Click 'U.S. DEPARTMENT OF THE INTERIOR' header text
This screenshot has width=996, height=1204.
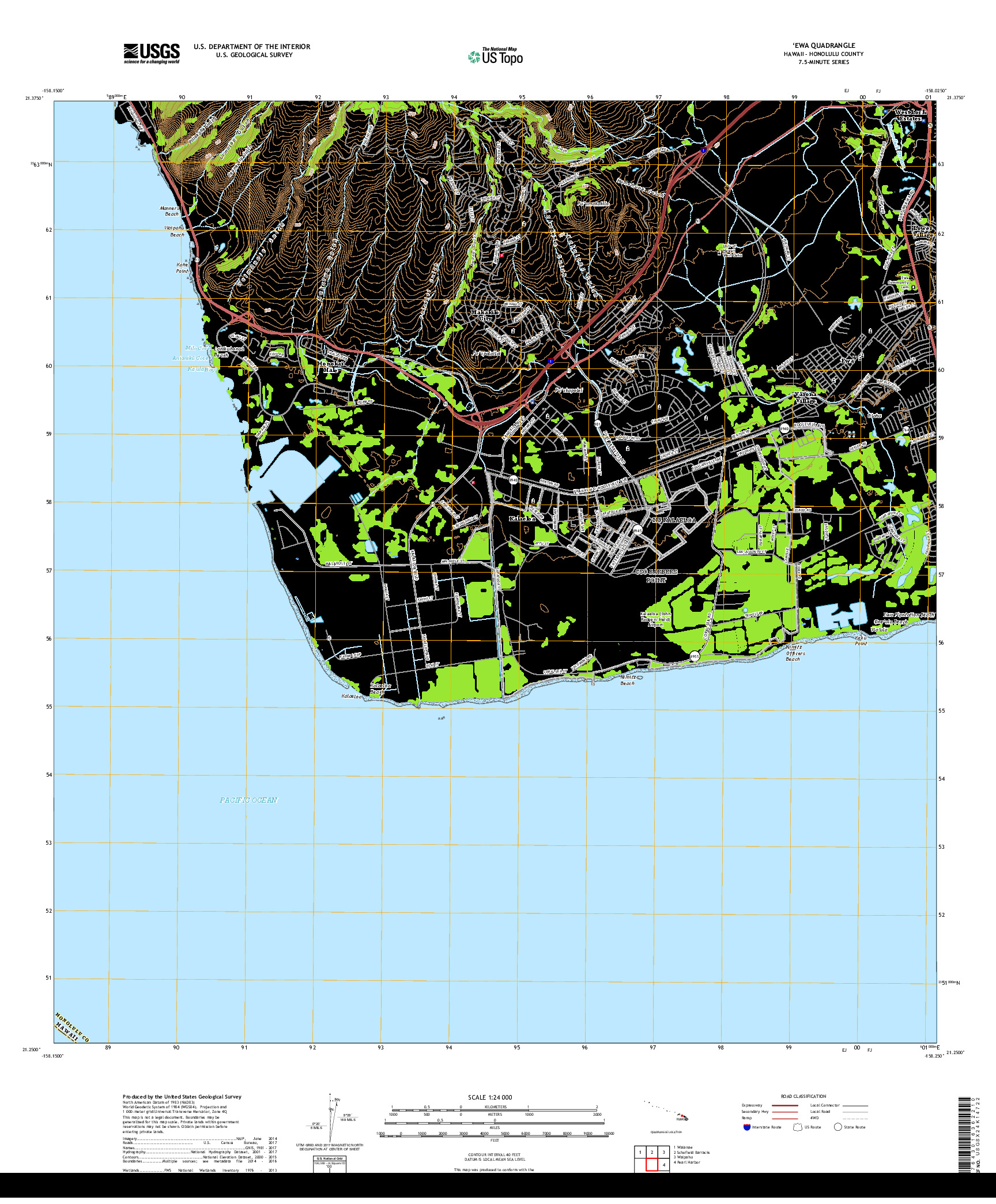pyautogui.click(x=252, y=47)
